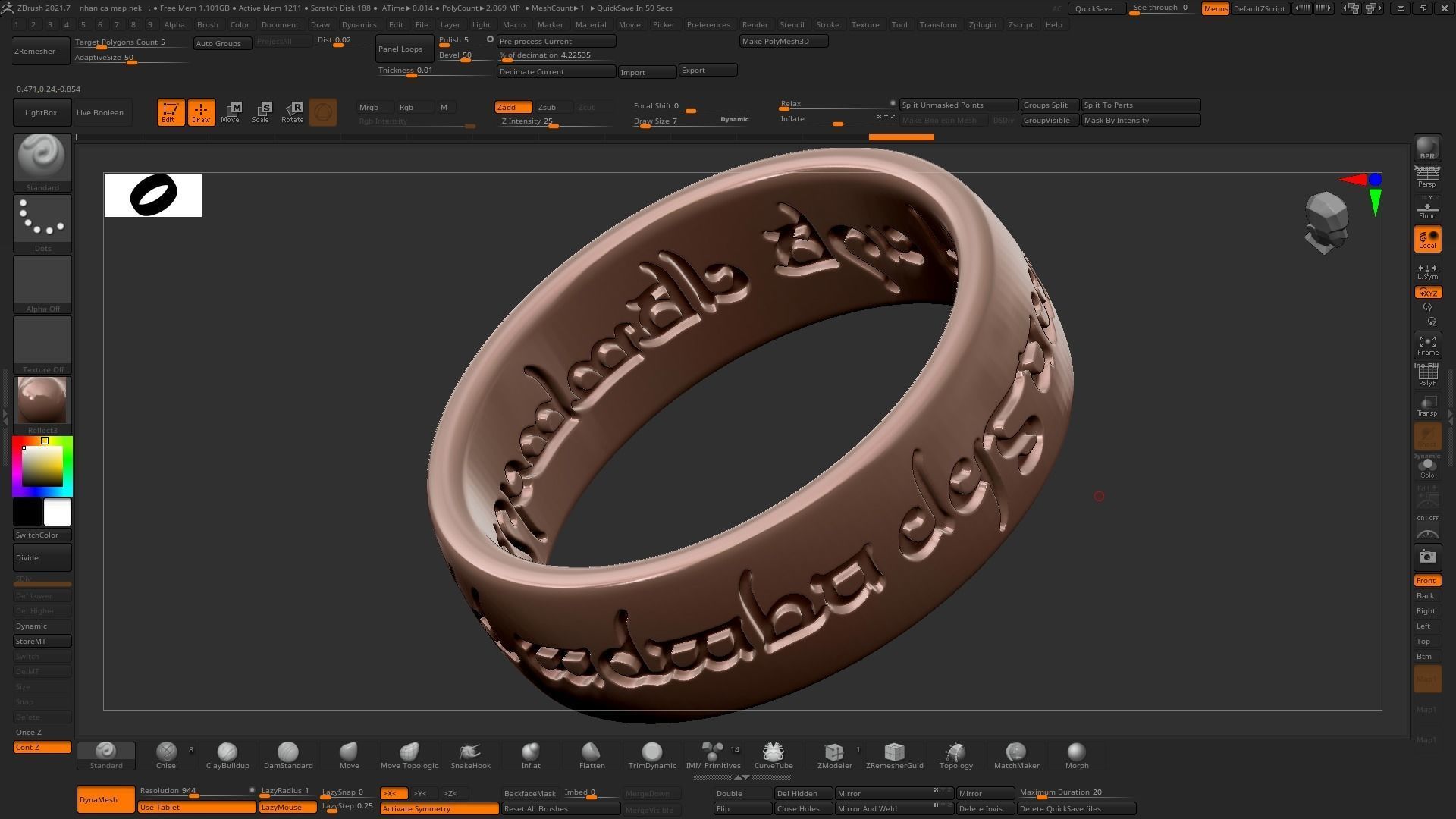Activate the Draw mode button
Viewport: 1456px width, 819px height.
201,112
